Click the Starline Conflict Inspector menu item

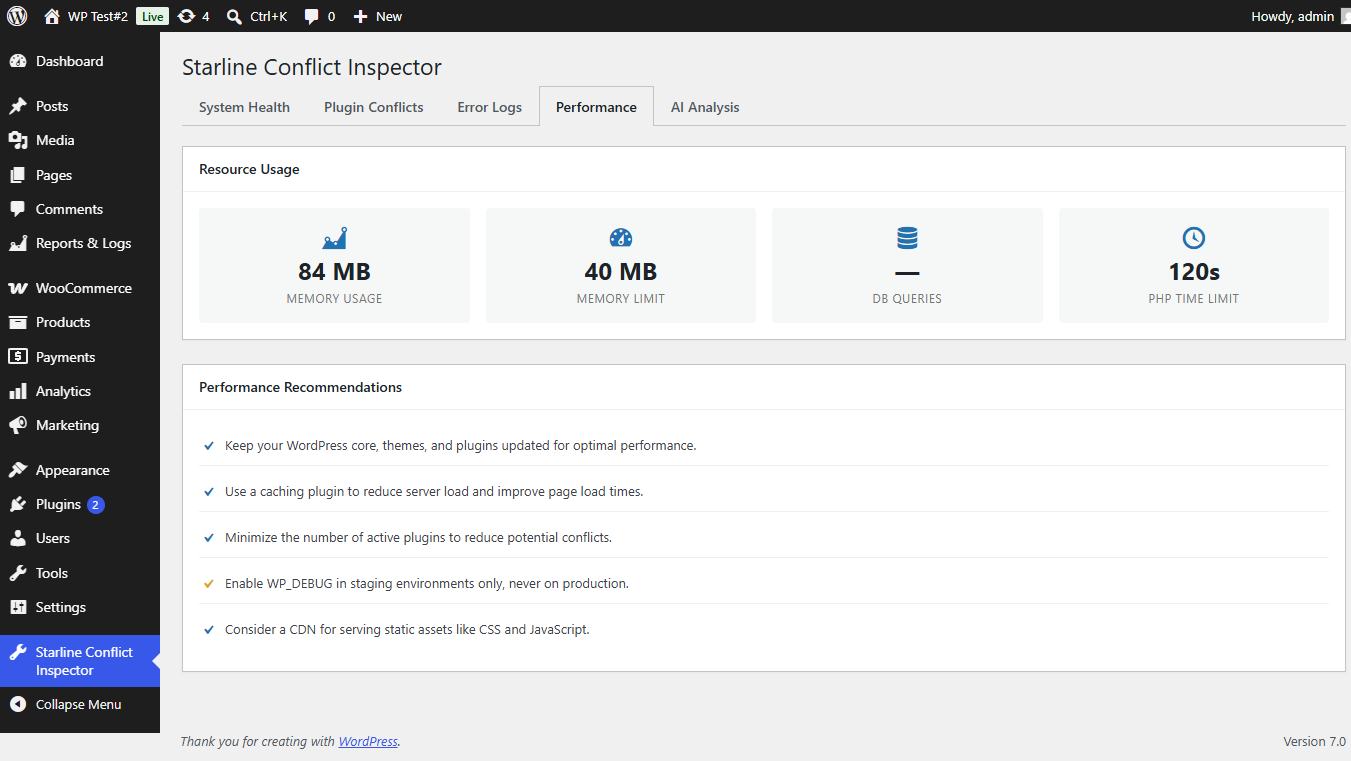(x=80, y=661)
